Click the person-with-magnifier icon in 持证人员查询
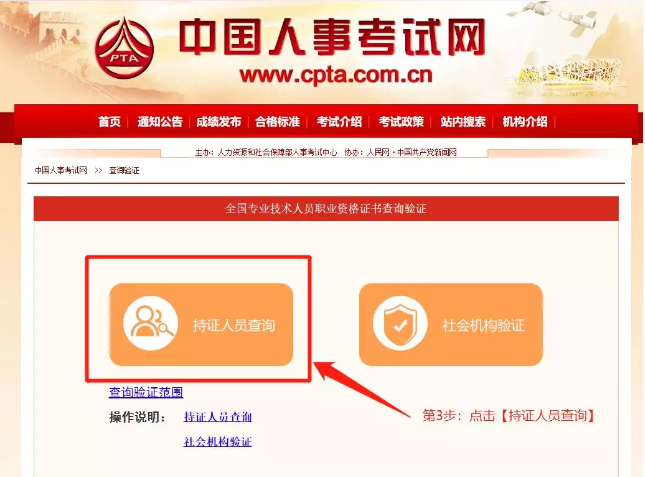This screenshot has width=645, height=477. [151, 323]
